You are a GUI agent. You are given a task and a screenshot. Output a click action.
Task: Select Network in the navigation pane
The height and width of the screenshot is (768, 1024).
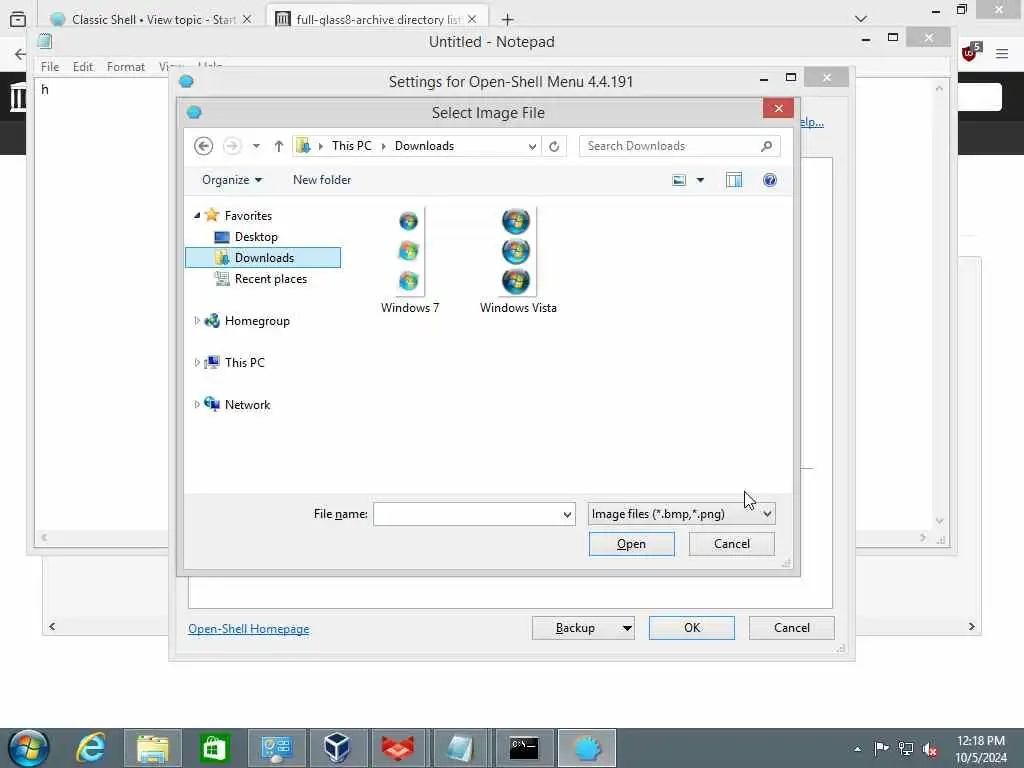(247, 405)
